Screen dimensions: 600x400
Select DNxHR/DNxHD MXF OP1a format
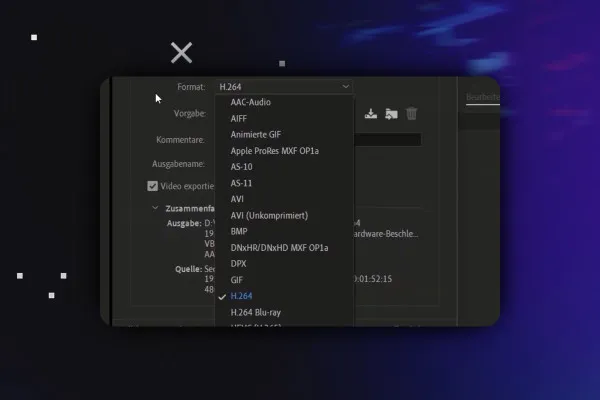279,248
